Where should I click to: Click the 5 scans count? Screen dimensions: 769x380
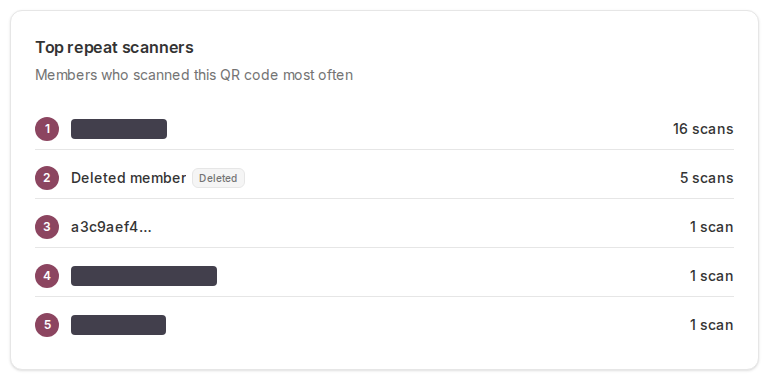[707, 178]
